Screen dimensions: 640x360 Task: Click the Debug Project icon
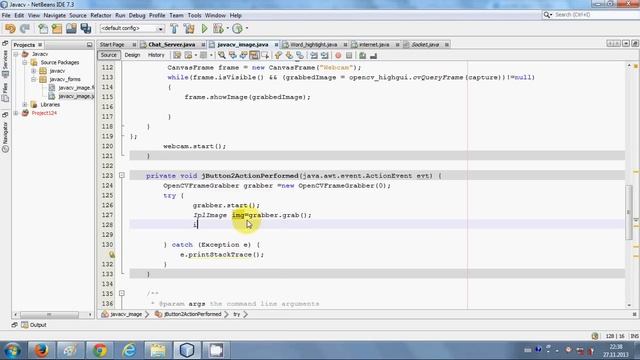click(x=218, y=29)
